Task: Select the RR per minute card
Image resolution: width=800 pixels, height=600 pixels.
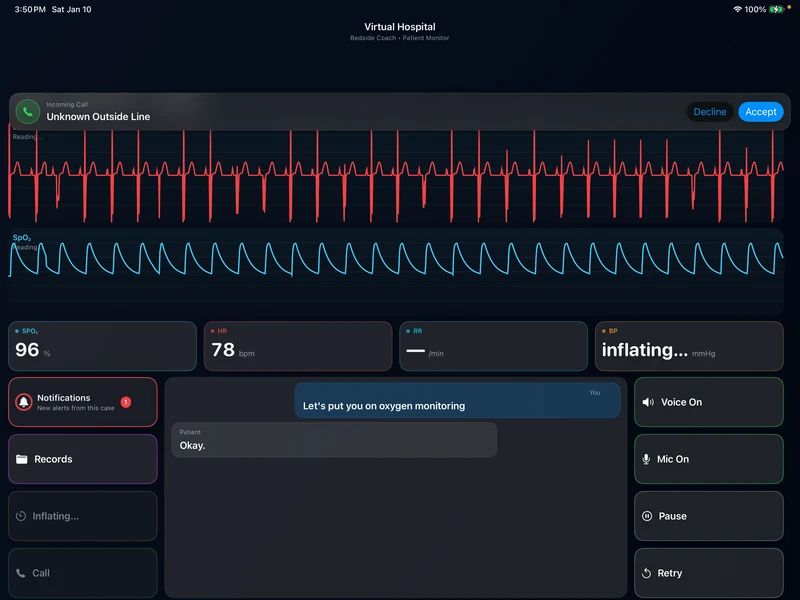Action: [493, 346]
